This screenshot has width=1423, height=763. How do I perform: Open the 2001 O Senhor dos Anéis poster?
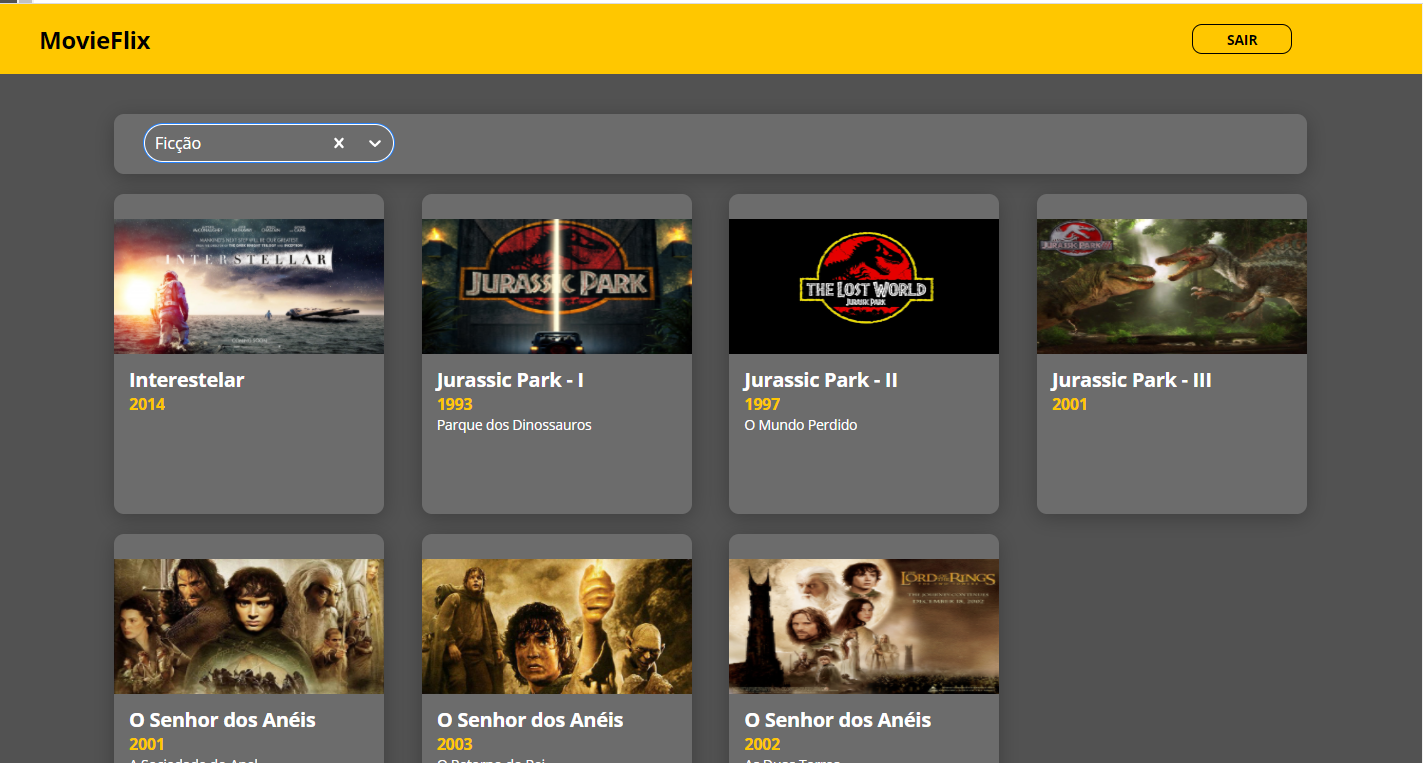249,626
